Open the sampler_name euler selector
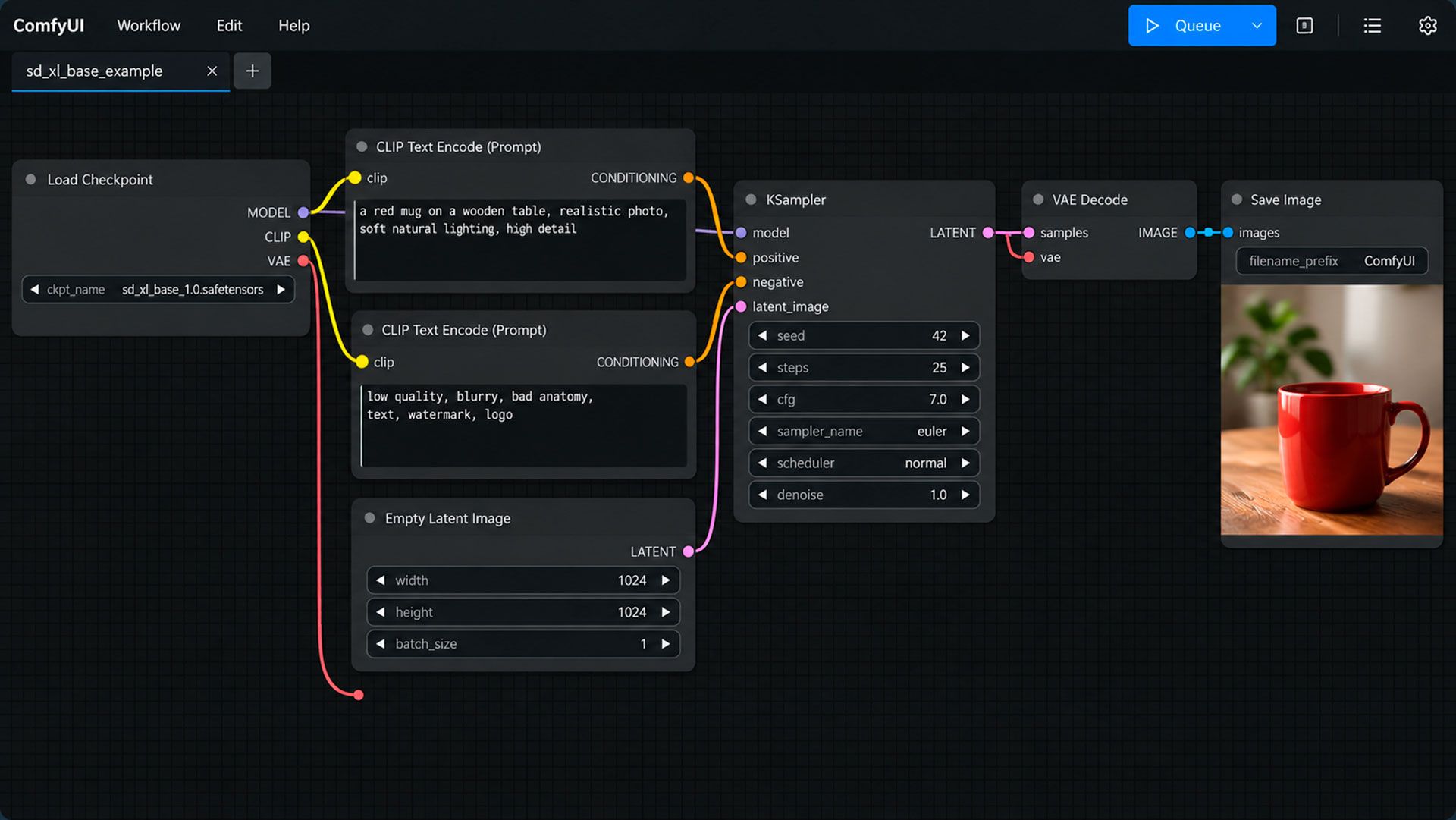This screenshot has width=1456, height=820. click(864, 431)
